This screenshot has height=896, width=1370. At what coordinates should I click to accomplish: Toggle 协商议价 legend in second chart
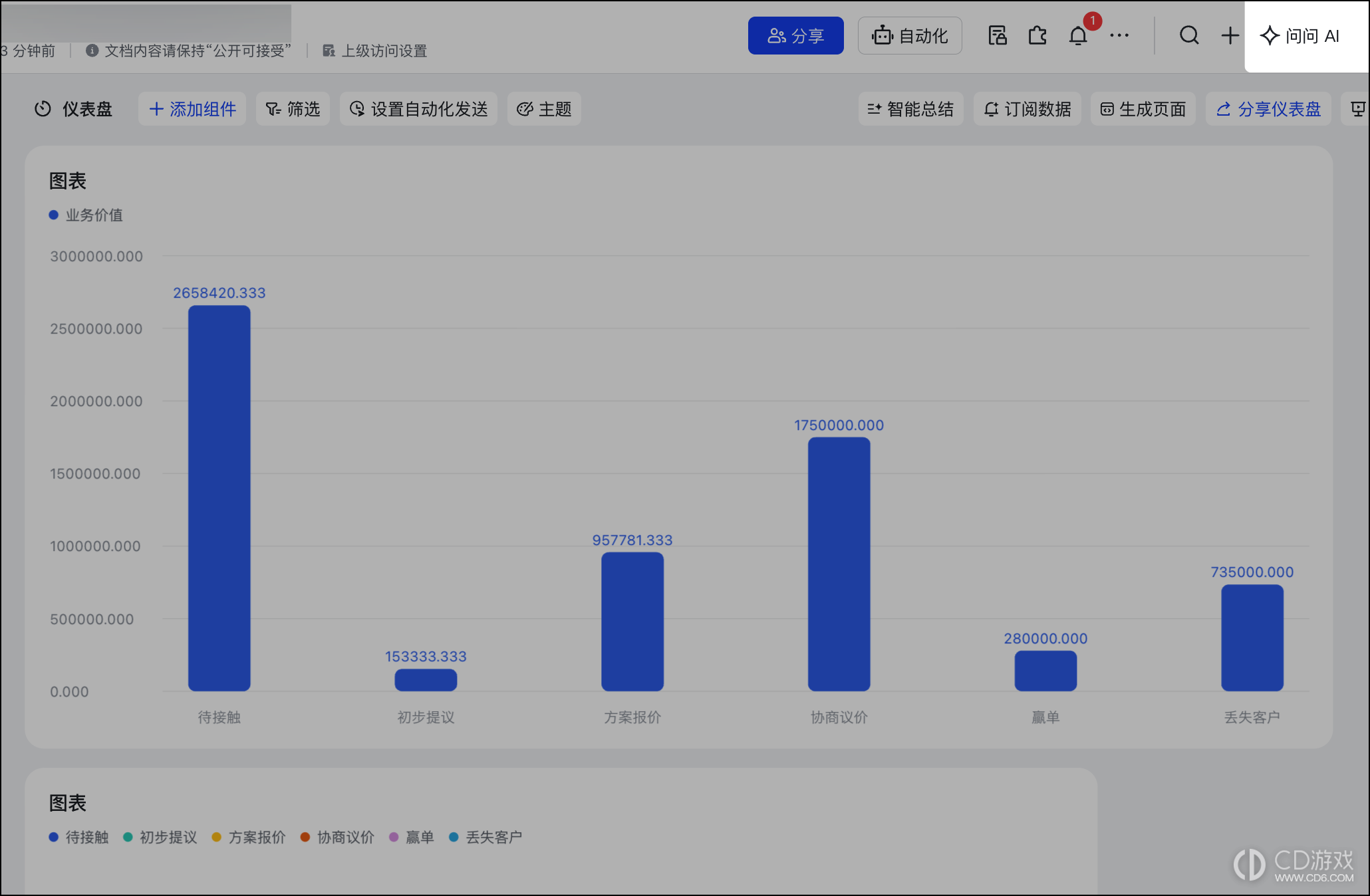(337, 838)
